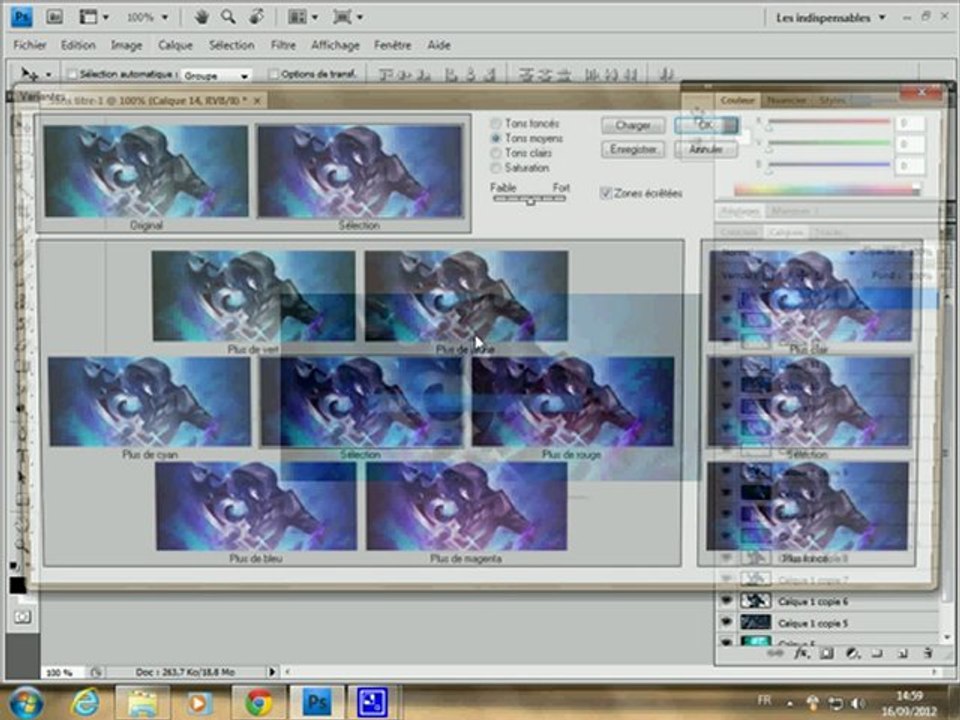Click the Photoshop Ps logo in top bar

tap(22, 17)
